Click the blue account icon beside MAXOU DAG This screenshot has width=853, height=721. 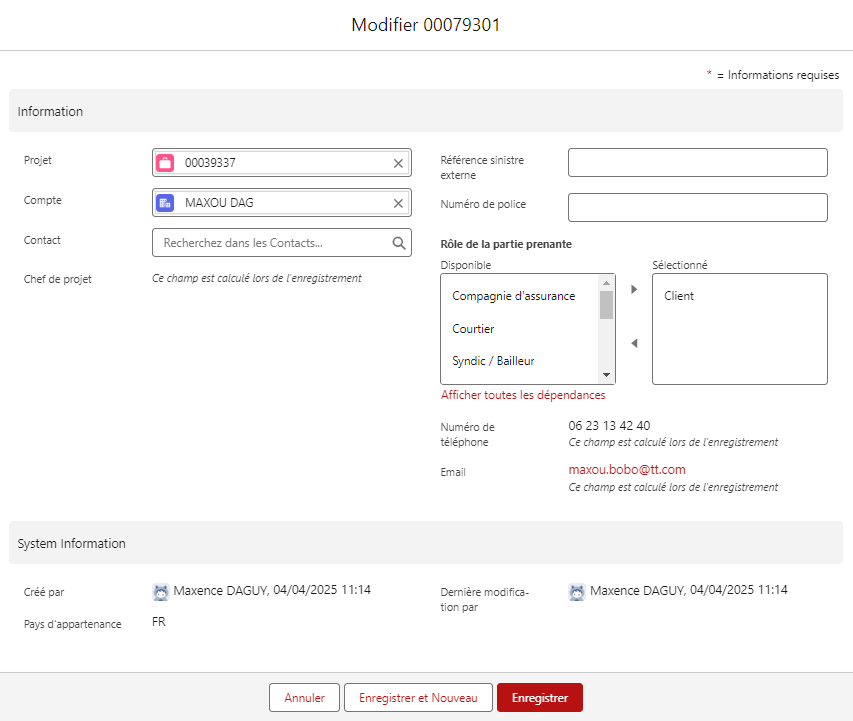point(165,203)
